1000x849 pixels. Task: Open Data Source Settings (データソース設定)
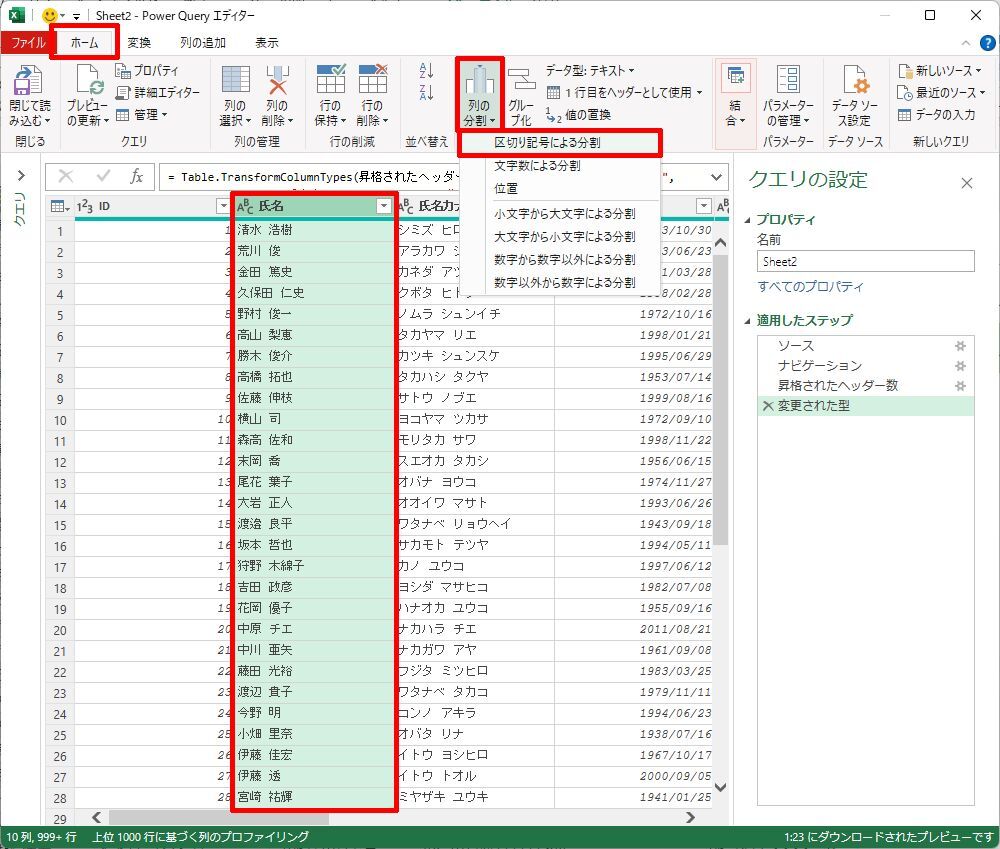point(853,82)
